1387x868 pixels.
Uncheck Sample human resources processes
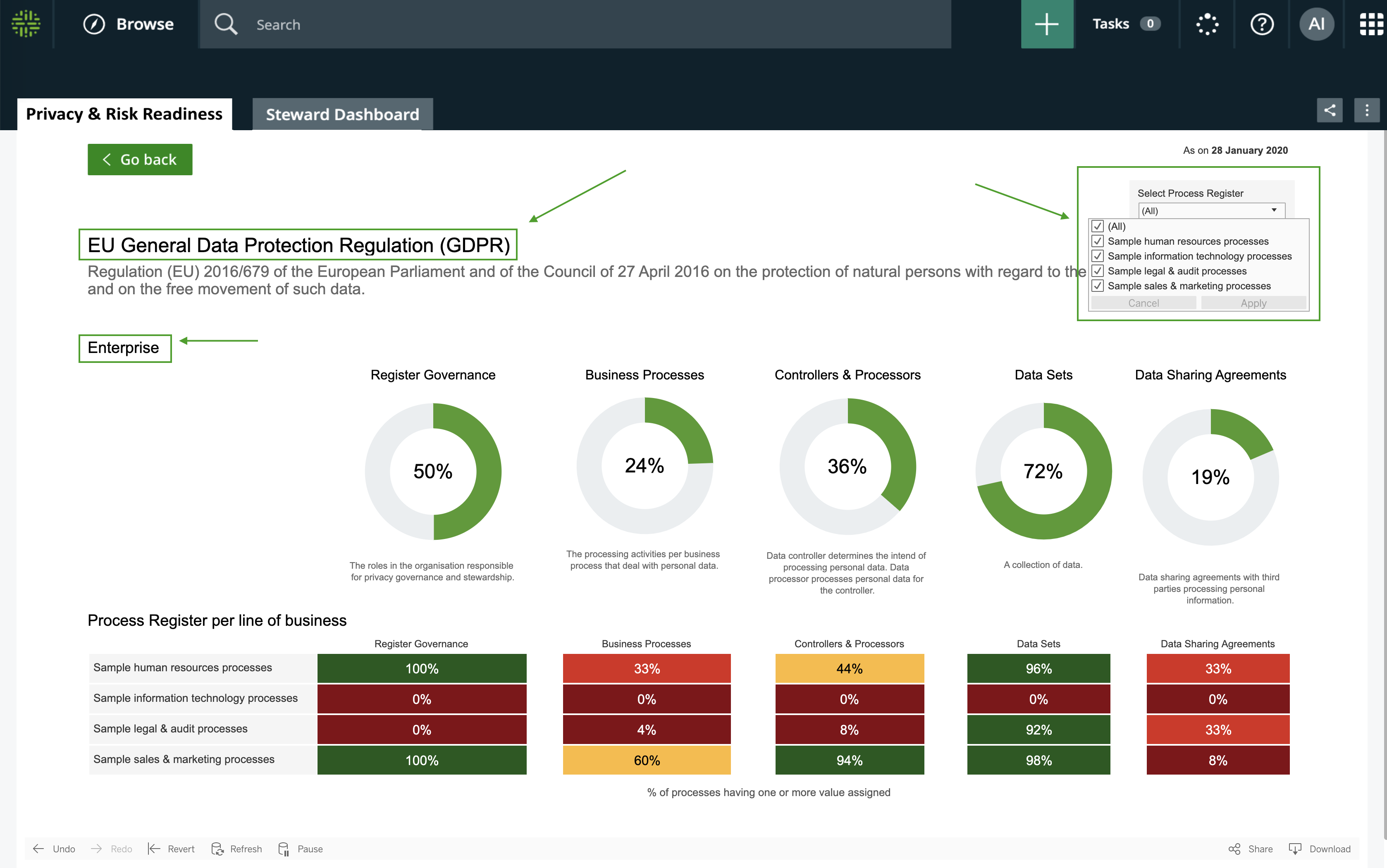(1098, 241)
